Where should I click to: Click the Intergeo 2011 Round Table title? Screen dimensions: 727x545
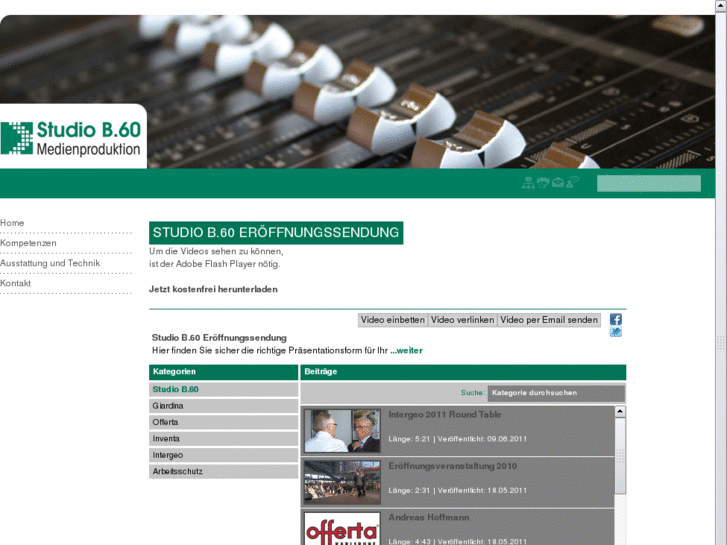[x=445, y=415]
